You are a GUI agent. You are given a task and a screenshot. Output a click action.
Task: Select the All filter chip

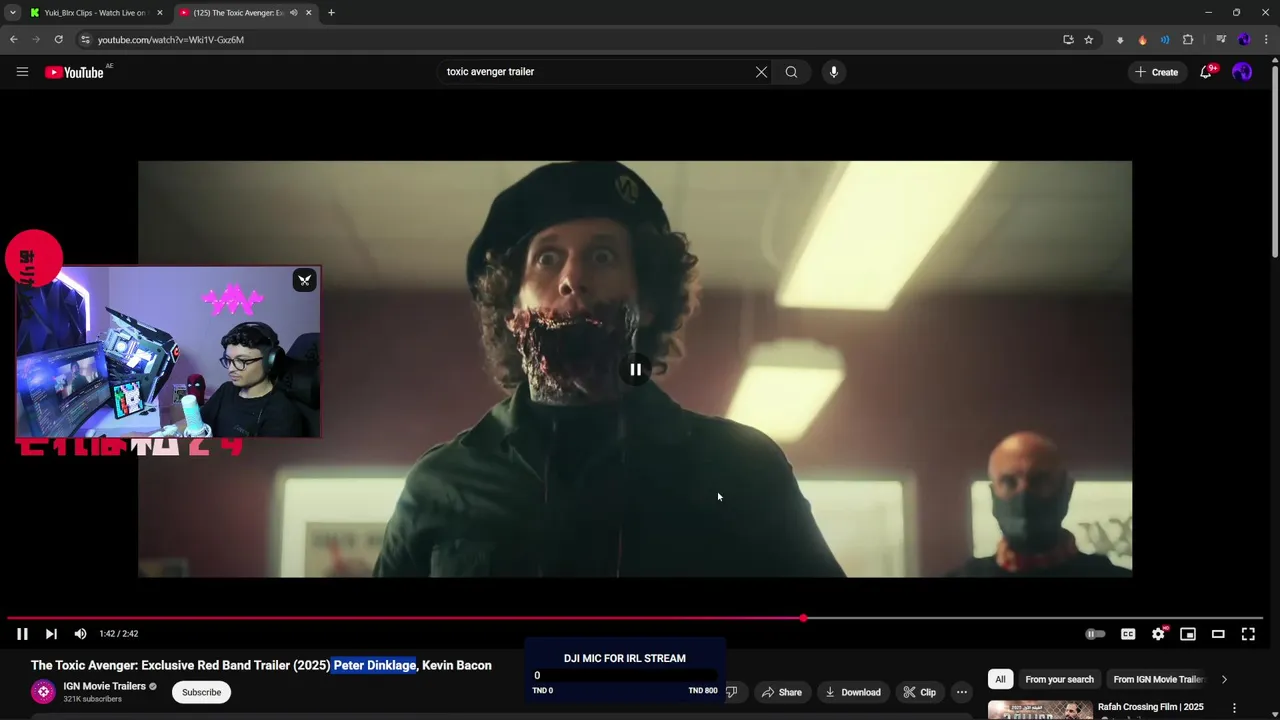coord(1000,679)
